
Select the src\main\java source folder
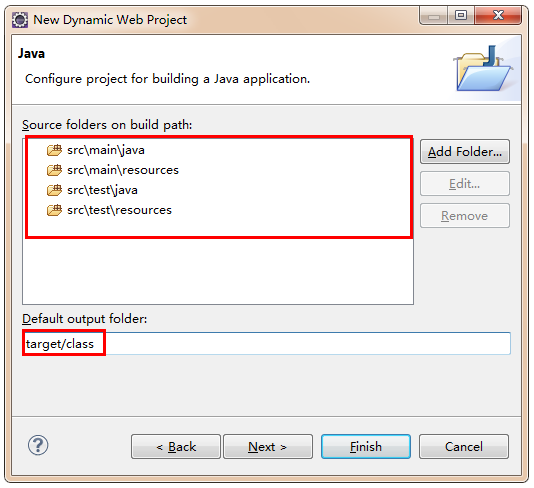tap(106, 150)
